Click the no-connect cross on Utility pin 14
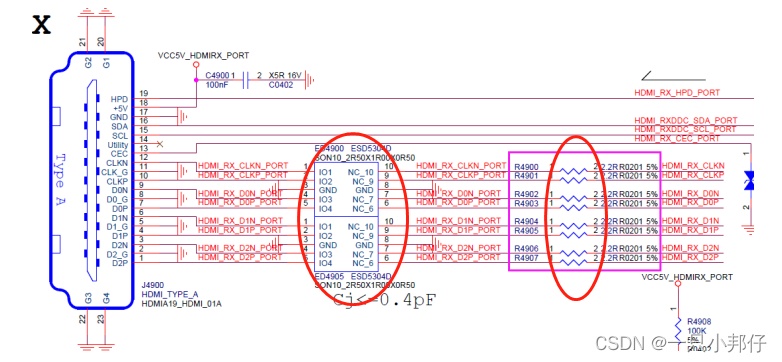The width and height of the screenshot is (782, 362). (160, 144)
